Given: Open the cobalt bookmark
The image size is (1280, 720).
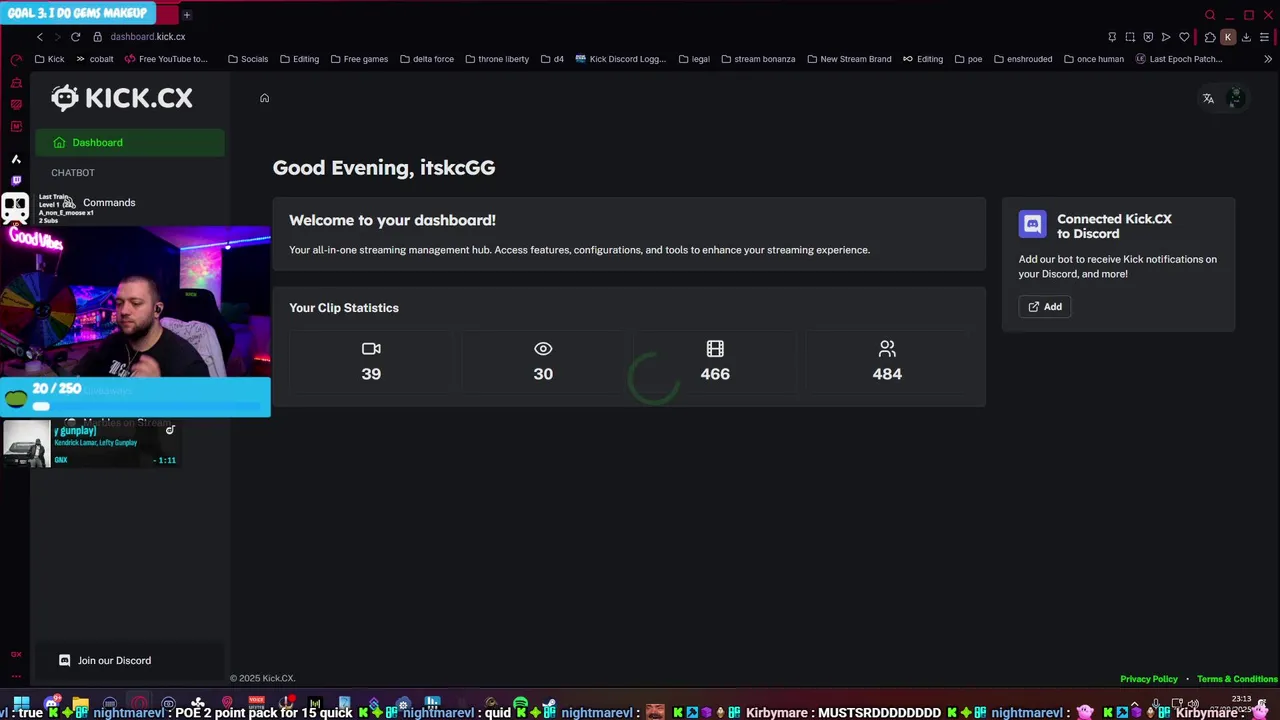Looking at the screenshot, I should (x=95, y=59).
